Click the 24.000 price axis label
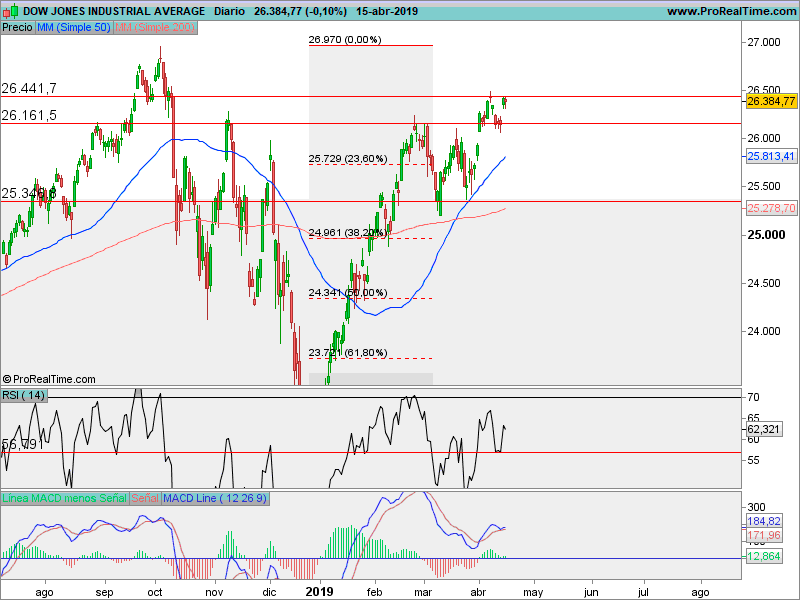800x600 pixels. click(x=764, y=331)
